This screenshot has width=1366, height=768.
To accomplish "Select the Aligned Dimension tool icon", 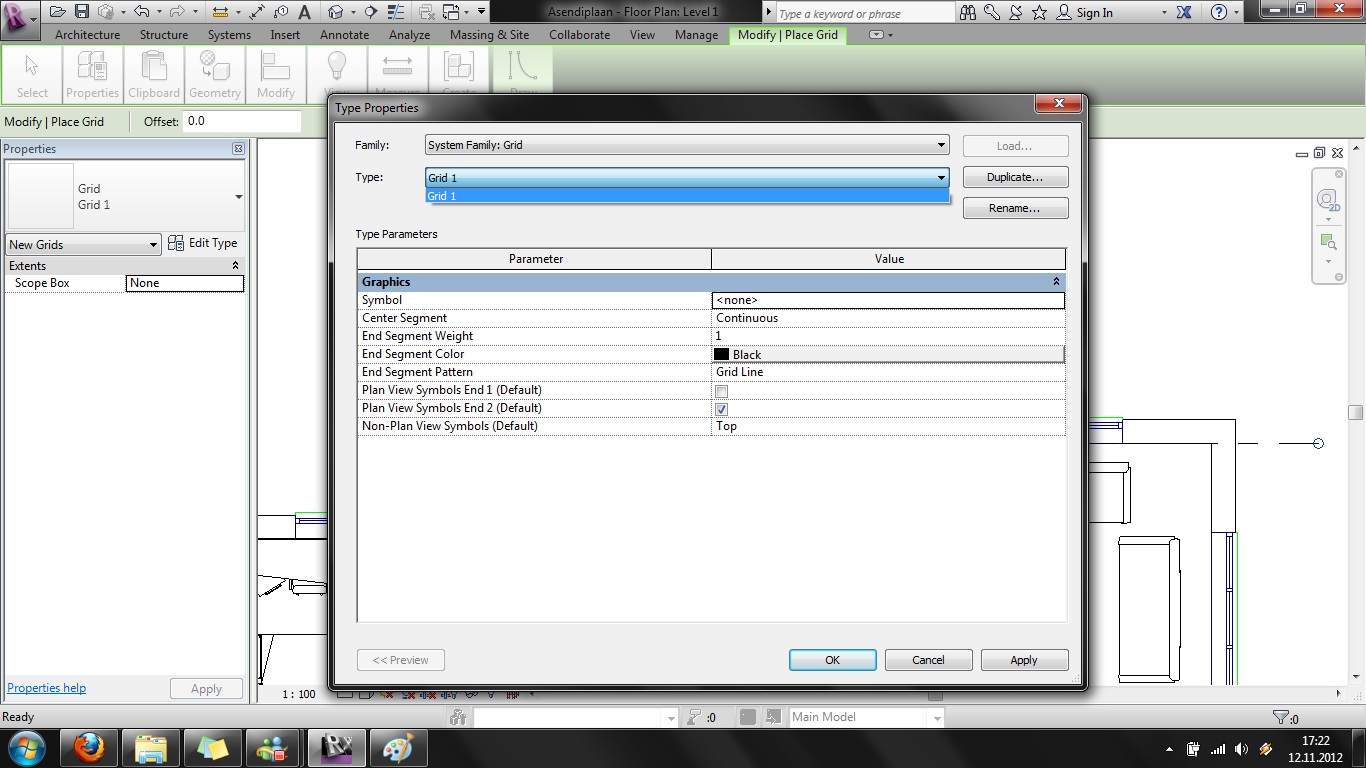I will (x=258, y=12).
